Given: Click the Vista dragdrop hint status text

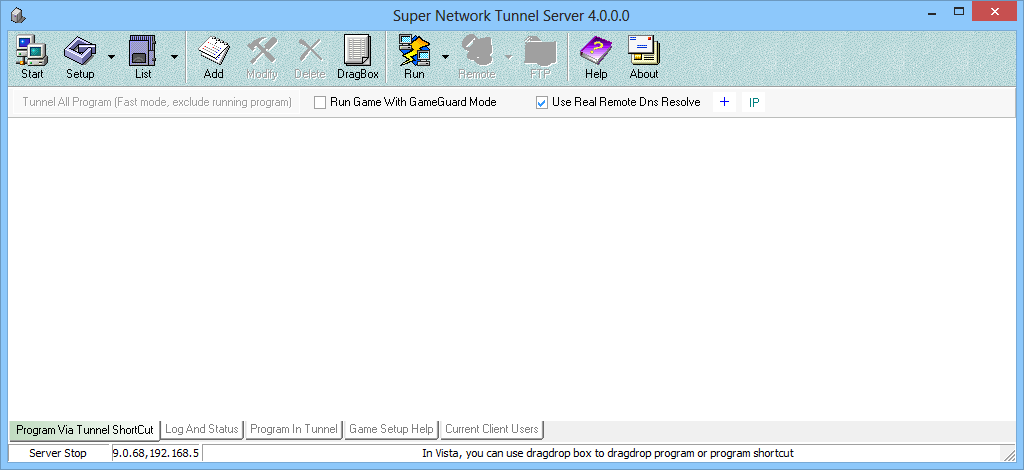Looking at the screenshot, I should pos(607,453).
